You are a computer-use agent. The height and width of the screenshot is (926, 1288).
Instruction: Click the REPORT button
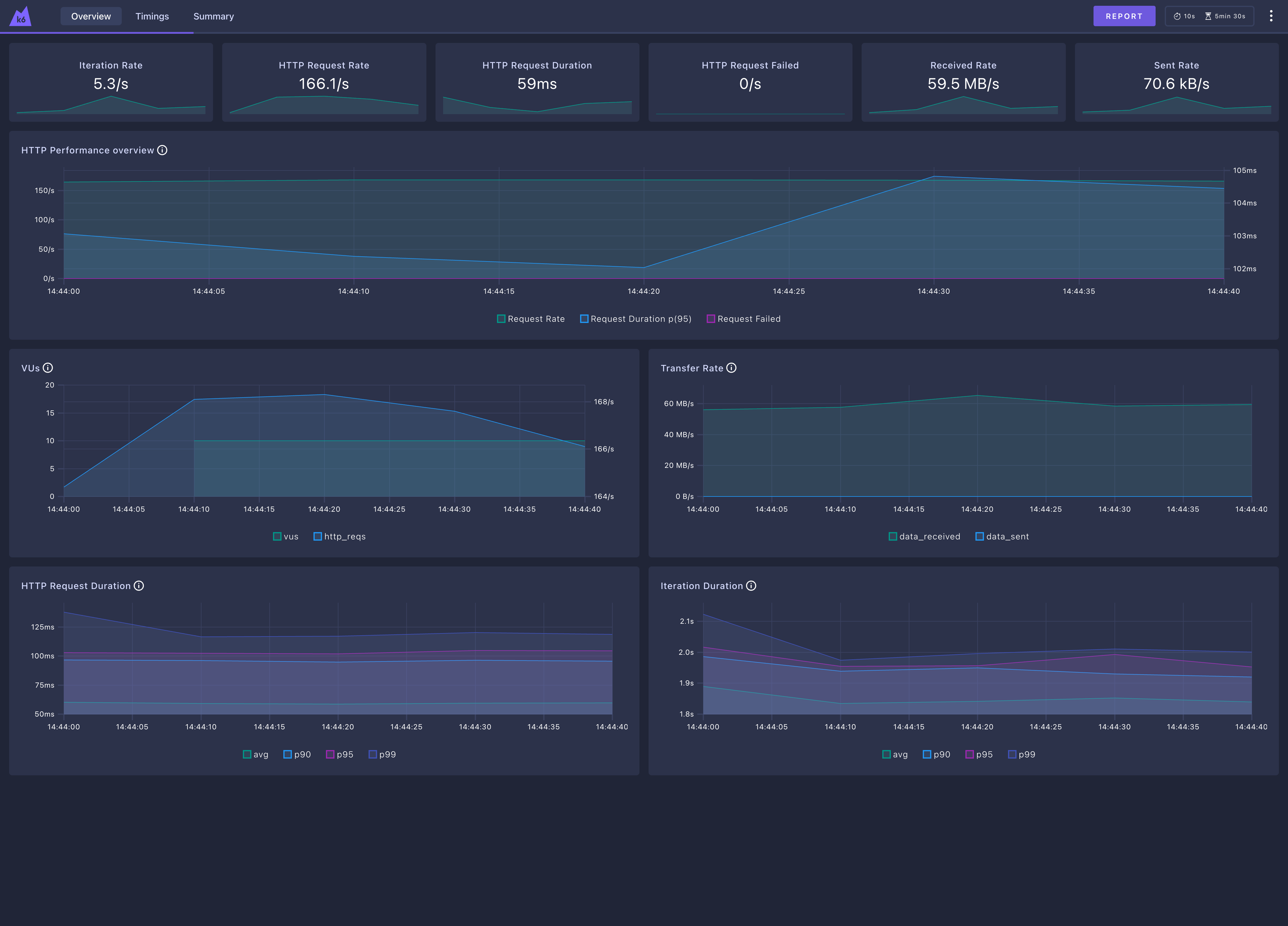tap(1125, 16)
